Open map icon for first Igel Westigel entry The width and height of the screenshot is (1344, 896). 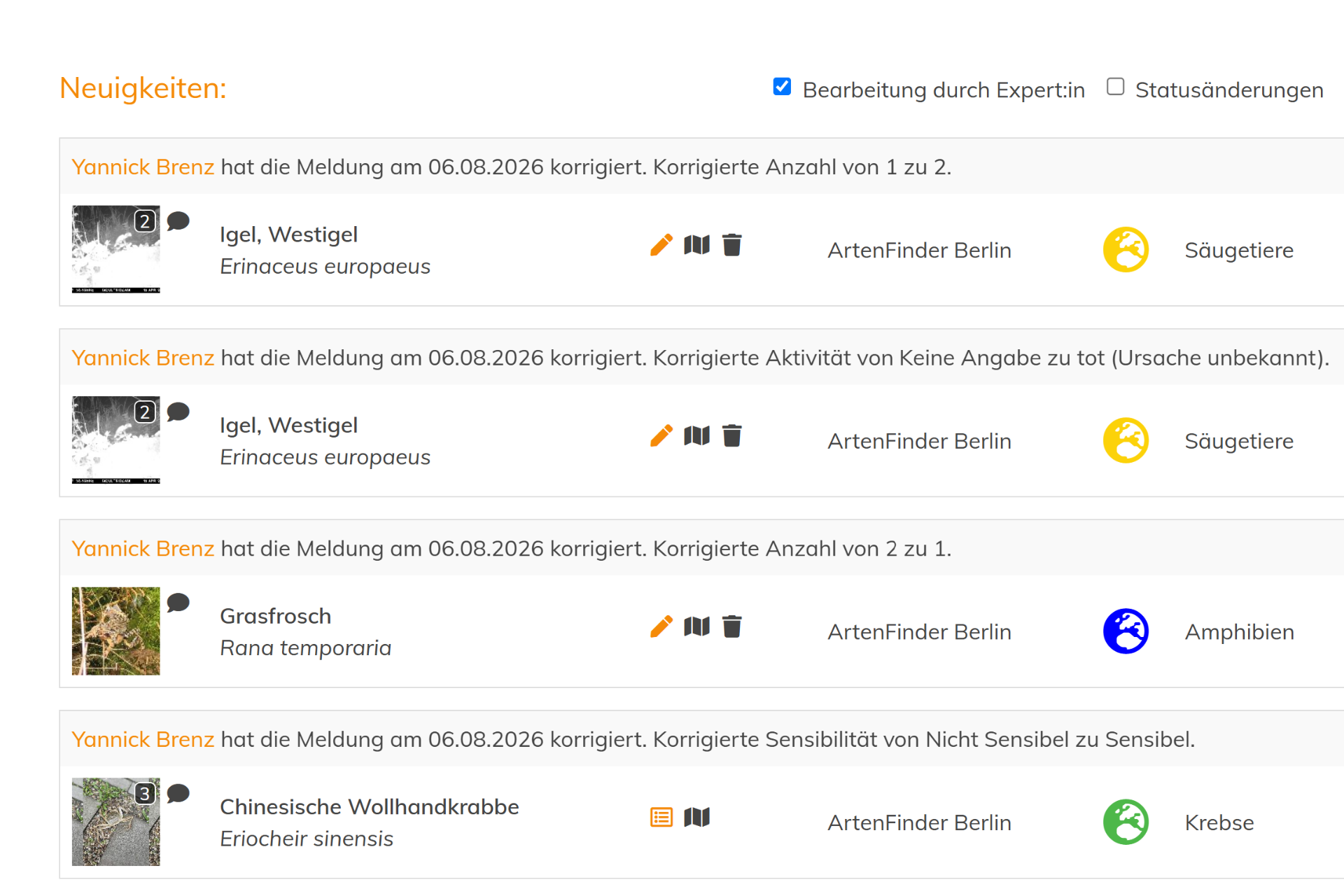click(x=696, y=245)
